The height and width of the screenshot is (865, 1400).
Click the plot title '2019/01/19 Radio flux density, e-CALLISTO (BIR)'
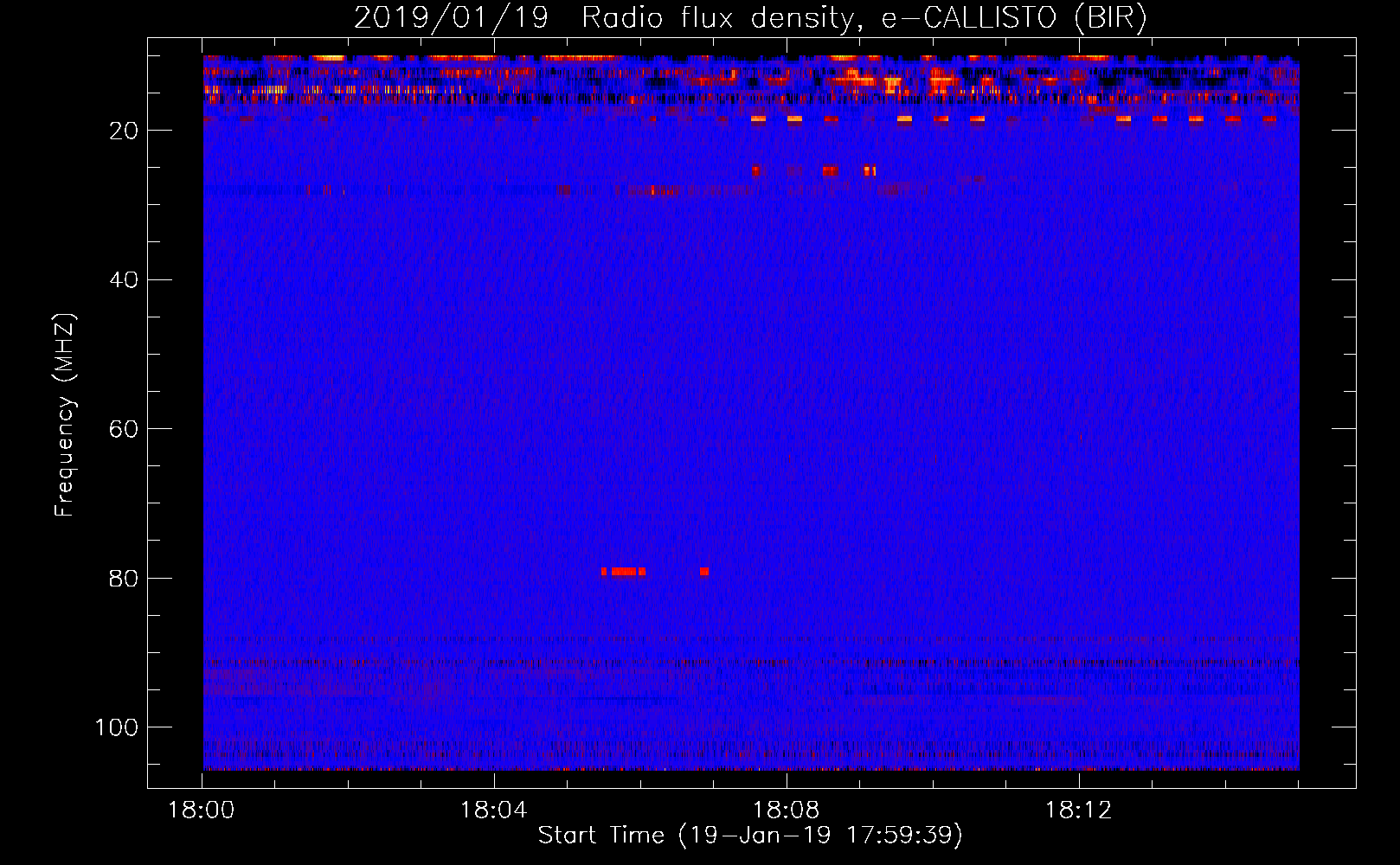(750, 17)
